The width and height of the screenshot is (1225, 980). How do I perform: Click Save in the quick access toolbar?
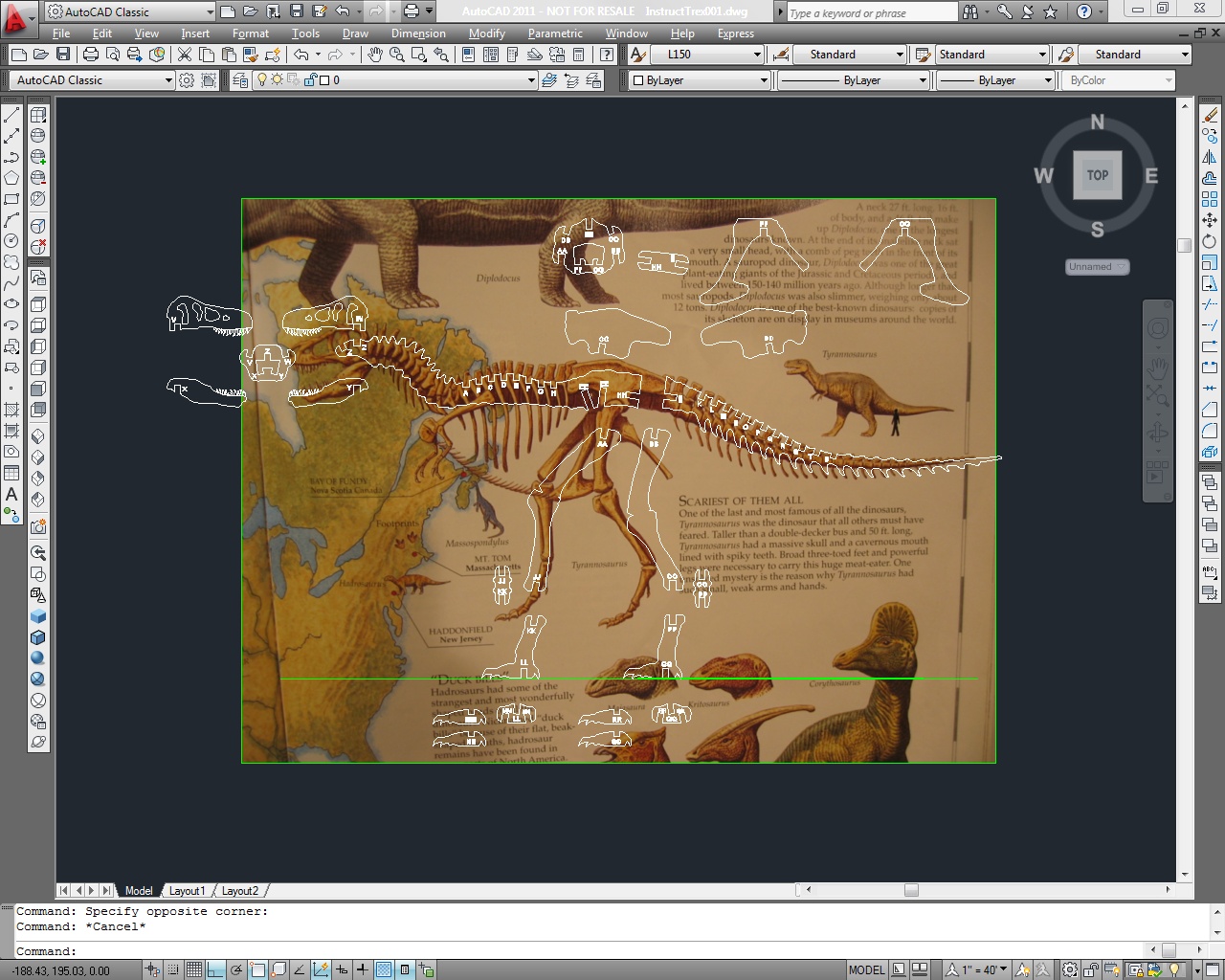(x=297, y=11)
